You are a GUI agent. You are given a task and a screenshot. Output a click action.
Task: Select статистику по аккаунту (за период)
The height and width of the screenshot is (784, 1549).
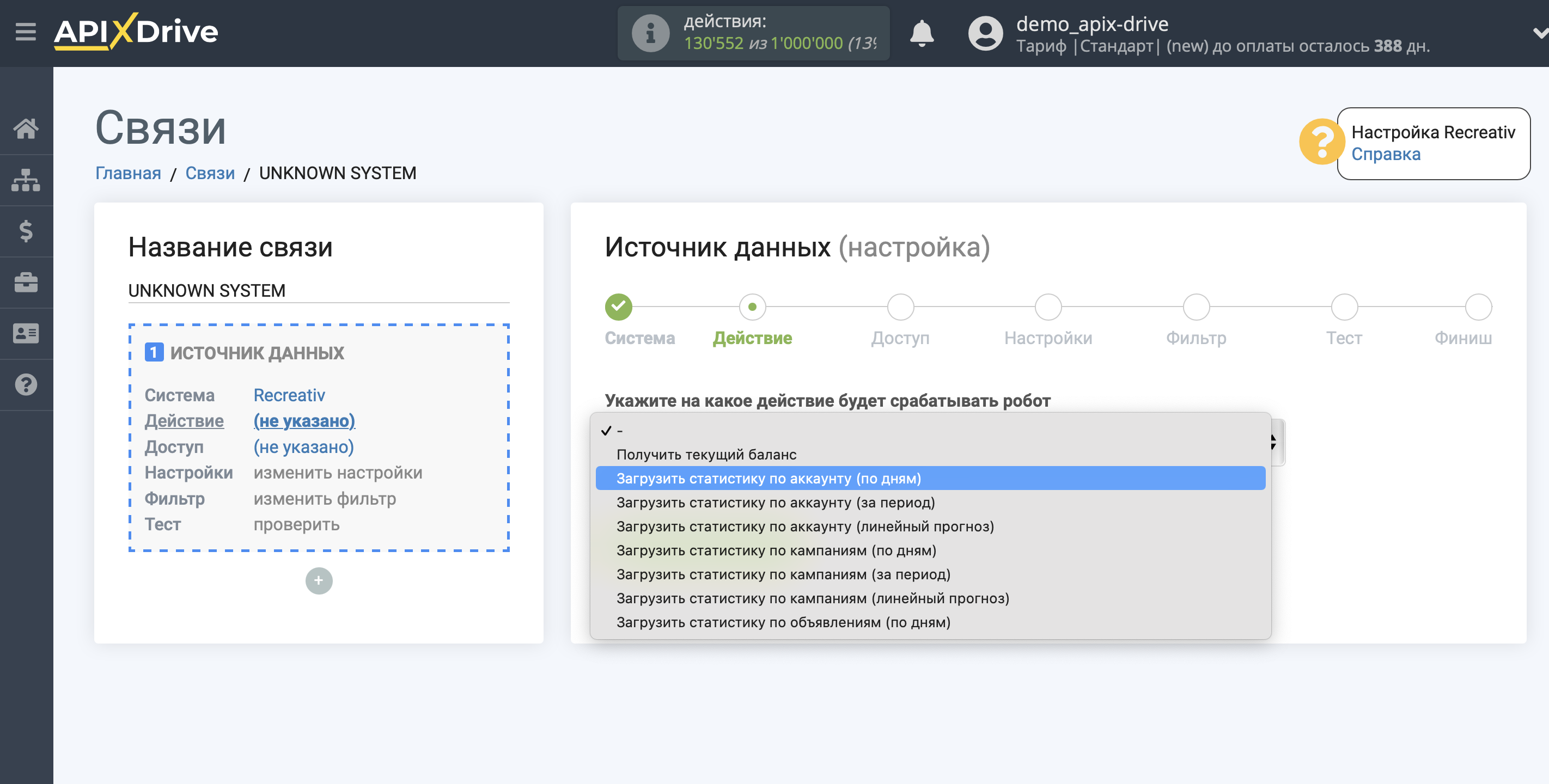pos(930,503)
